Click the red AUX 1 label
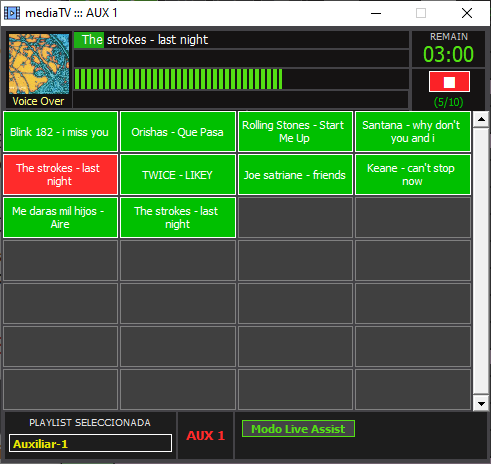491x464 pixels. (206, 436)
